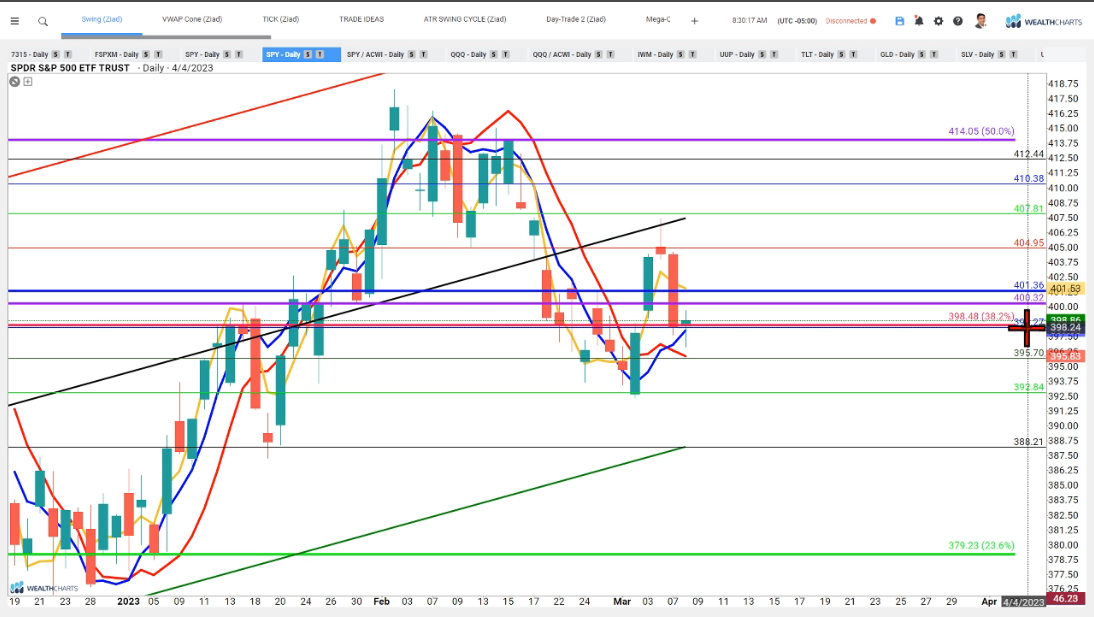Open the UUP - Daily chart tab

tap(737, 54)
